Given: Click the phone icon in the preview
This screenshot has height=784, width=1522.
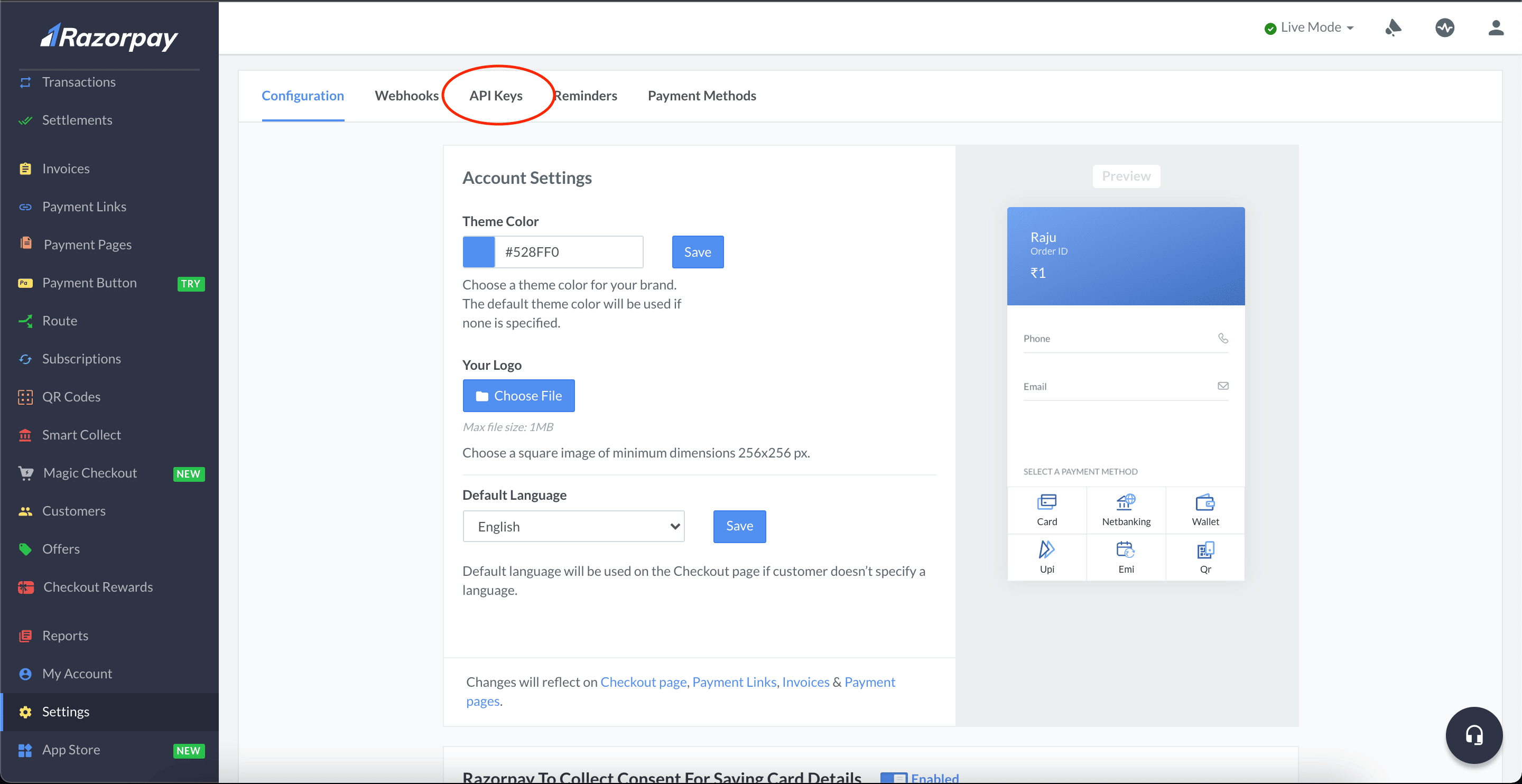Looking at the screenshot, I should (1223, 338).
